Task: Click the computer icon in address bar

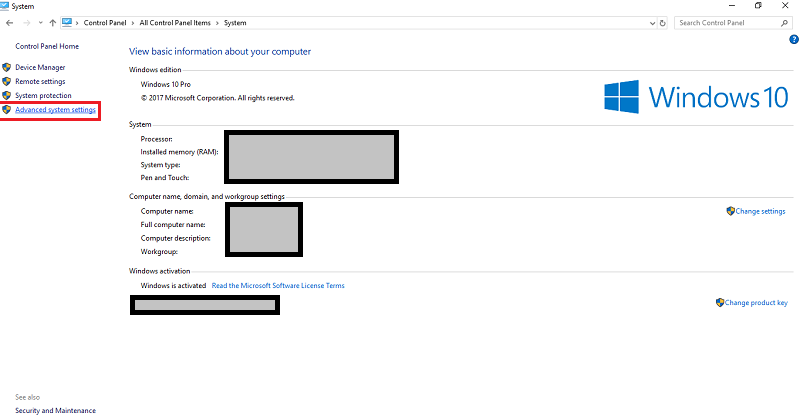Action: click(67, 22)
